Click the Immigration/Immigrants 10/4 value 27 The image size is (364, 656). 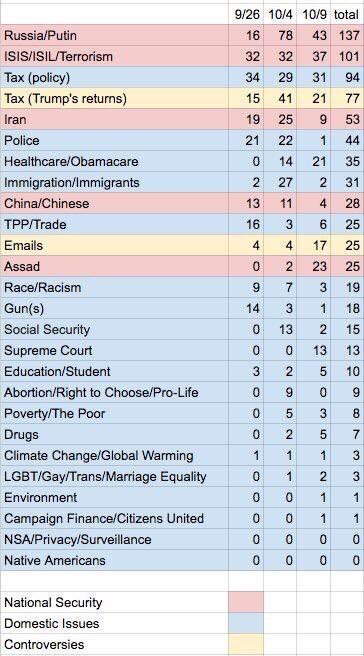point(280,182)
